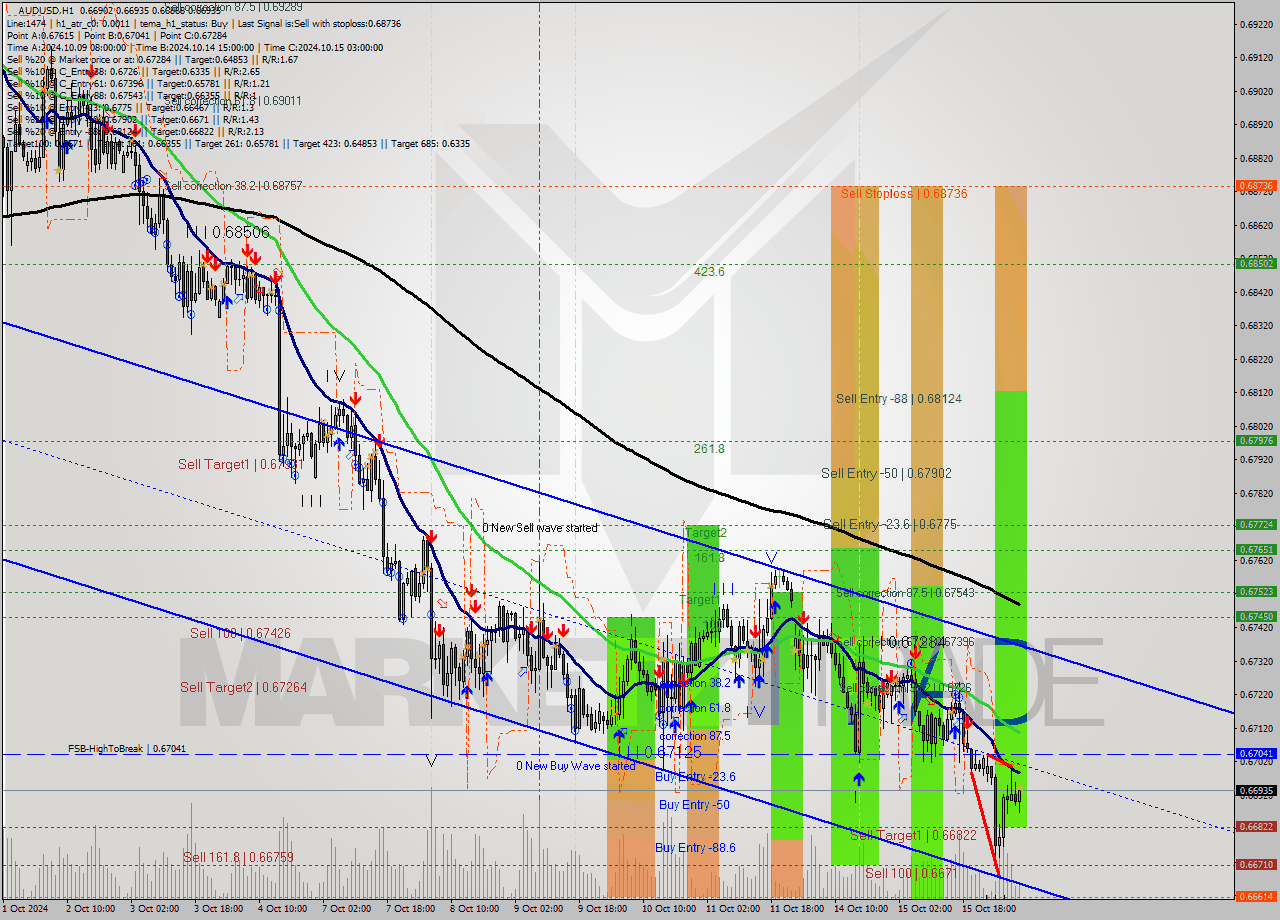Viewport: 1280px width, 920px height.
Task: Click the 'Target 685: 0.6335' info text
Action: coord(431,144)
